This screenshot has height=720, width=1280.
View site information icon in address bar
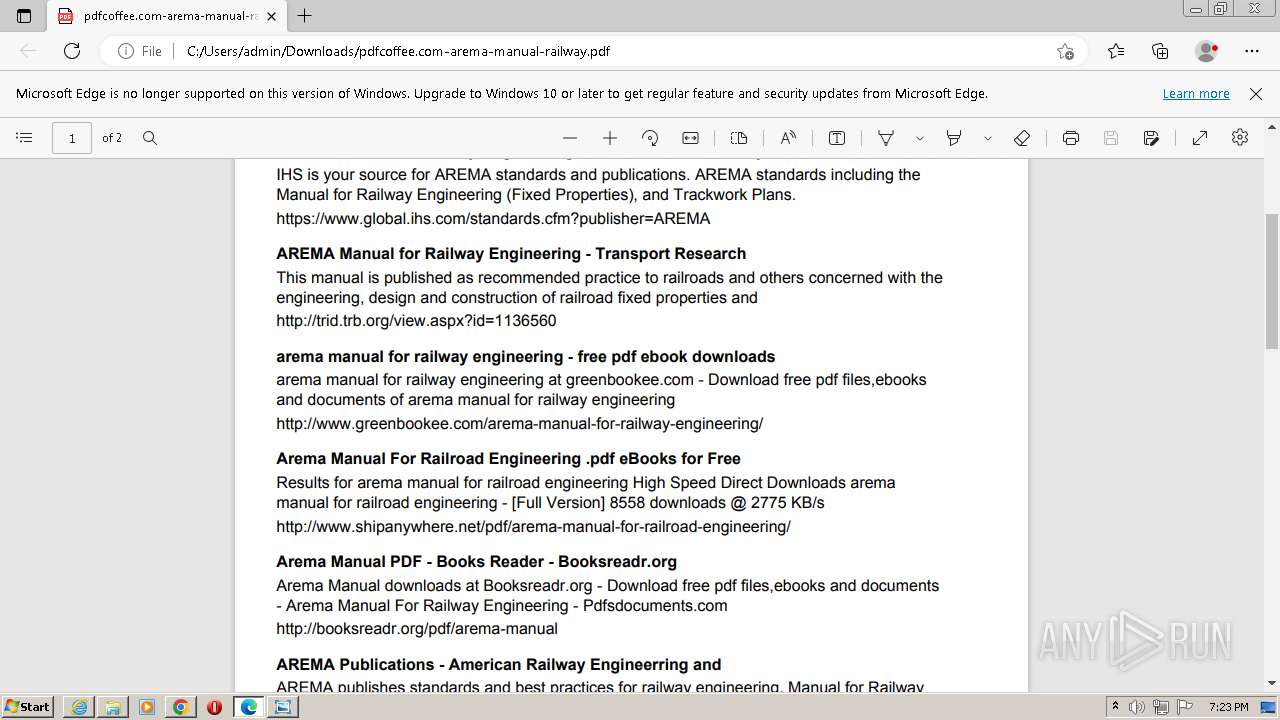(126, 51)
